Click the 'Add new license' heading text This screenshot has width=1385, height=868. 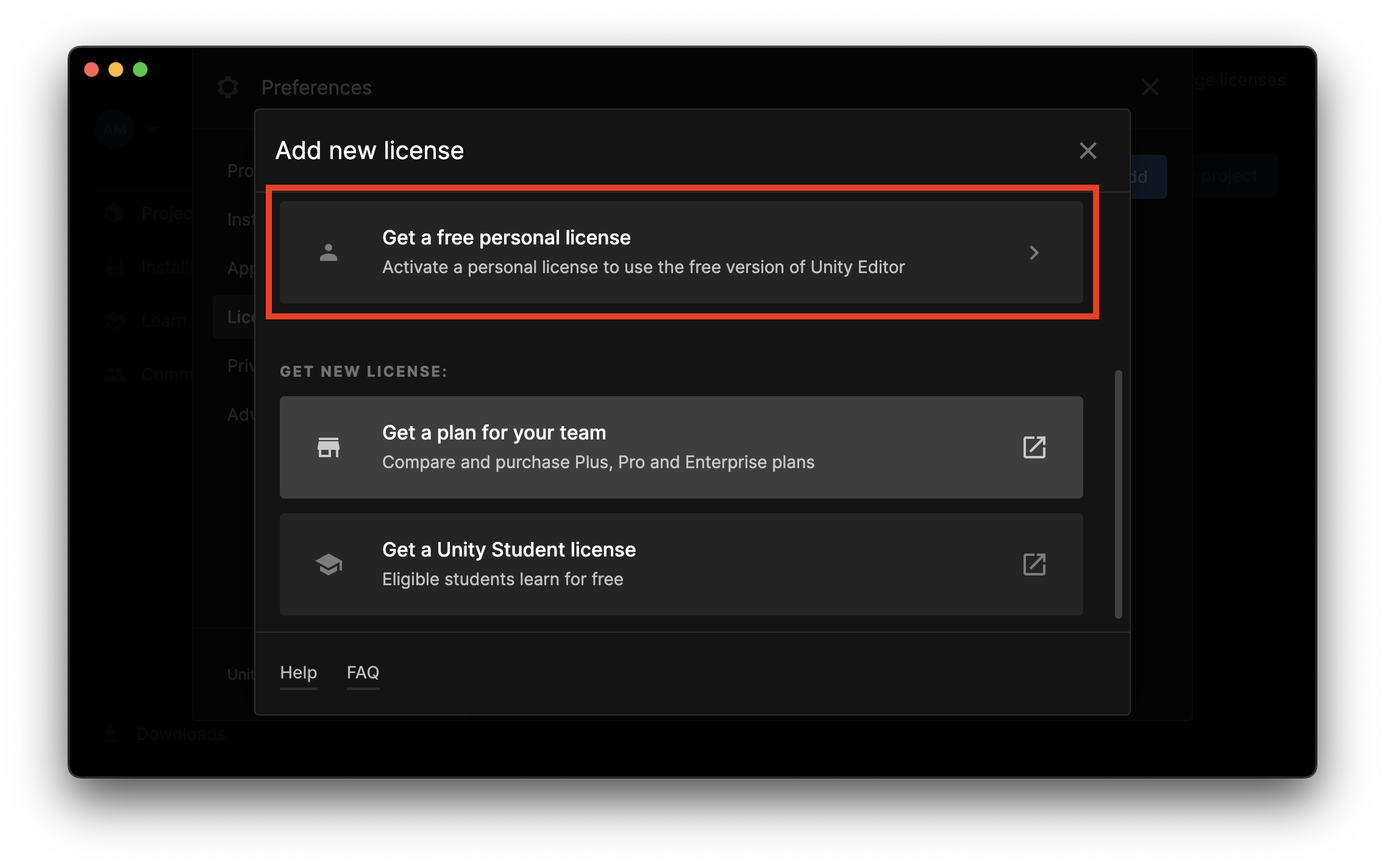tap(369, 151)
